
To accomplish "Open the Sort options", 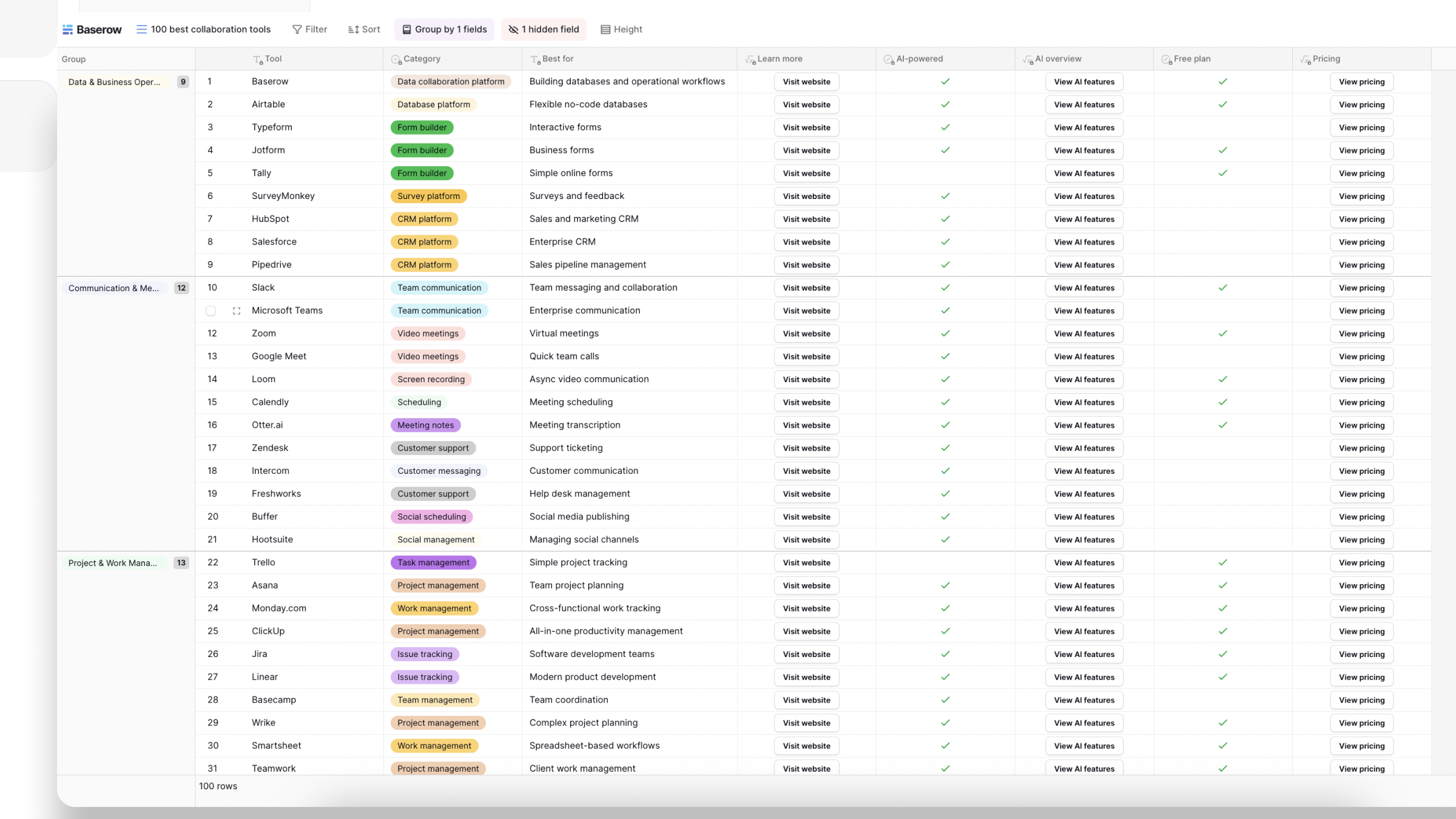I will 364,29.
